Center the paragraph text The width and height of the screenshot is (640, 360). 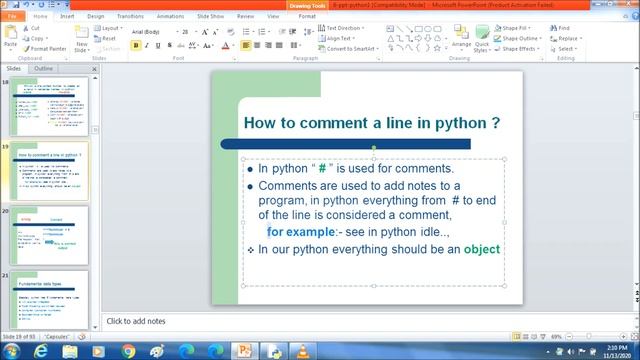pos(257,45)
